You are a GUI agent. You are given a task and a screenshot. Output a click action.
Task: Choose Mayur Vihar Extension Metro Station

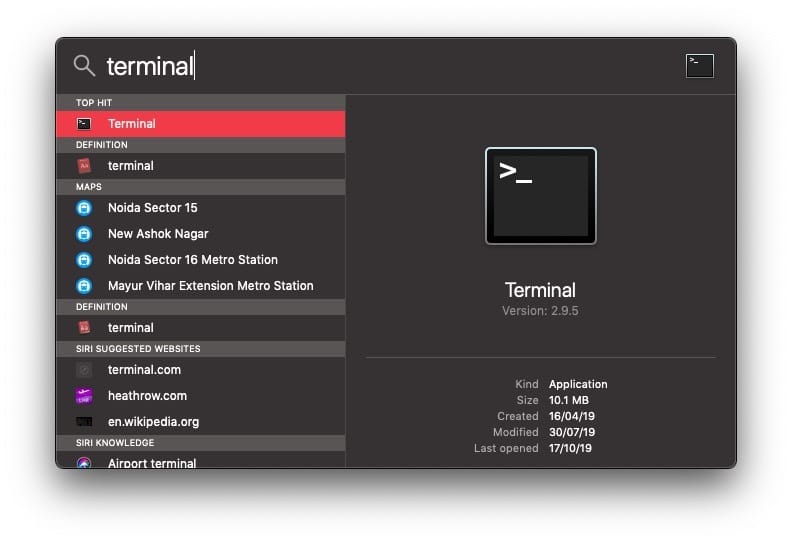click(x=210, y=286)
